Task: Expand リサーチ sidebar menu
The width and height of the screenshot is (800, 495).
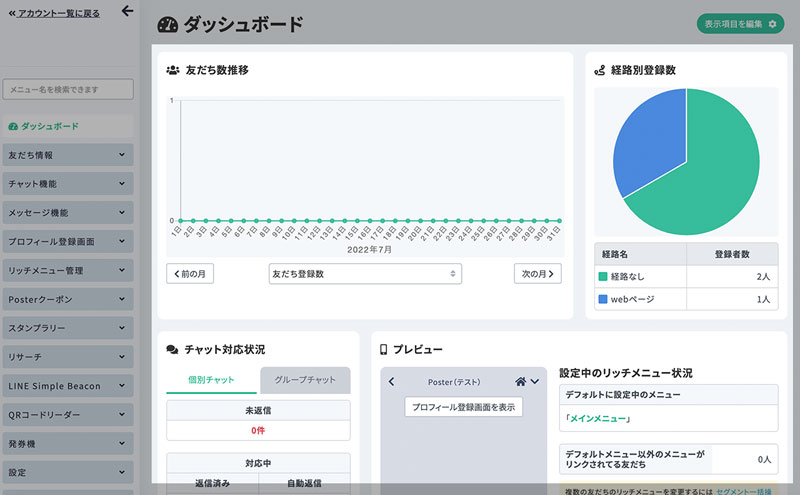Action: pos(68,357)
